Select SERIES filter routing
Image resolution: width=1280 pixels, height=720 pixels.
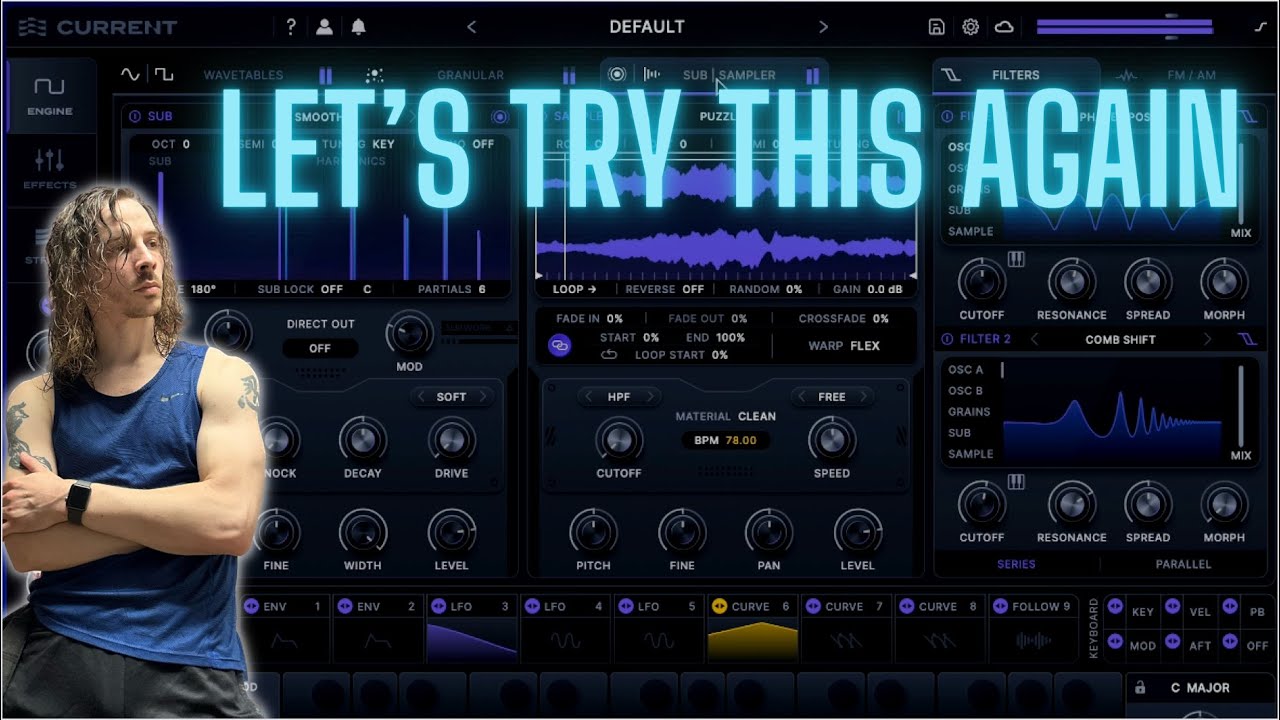[1016, 564]
